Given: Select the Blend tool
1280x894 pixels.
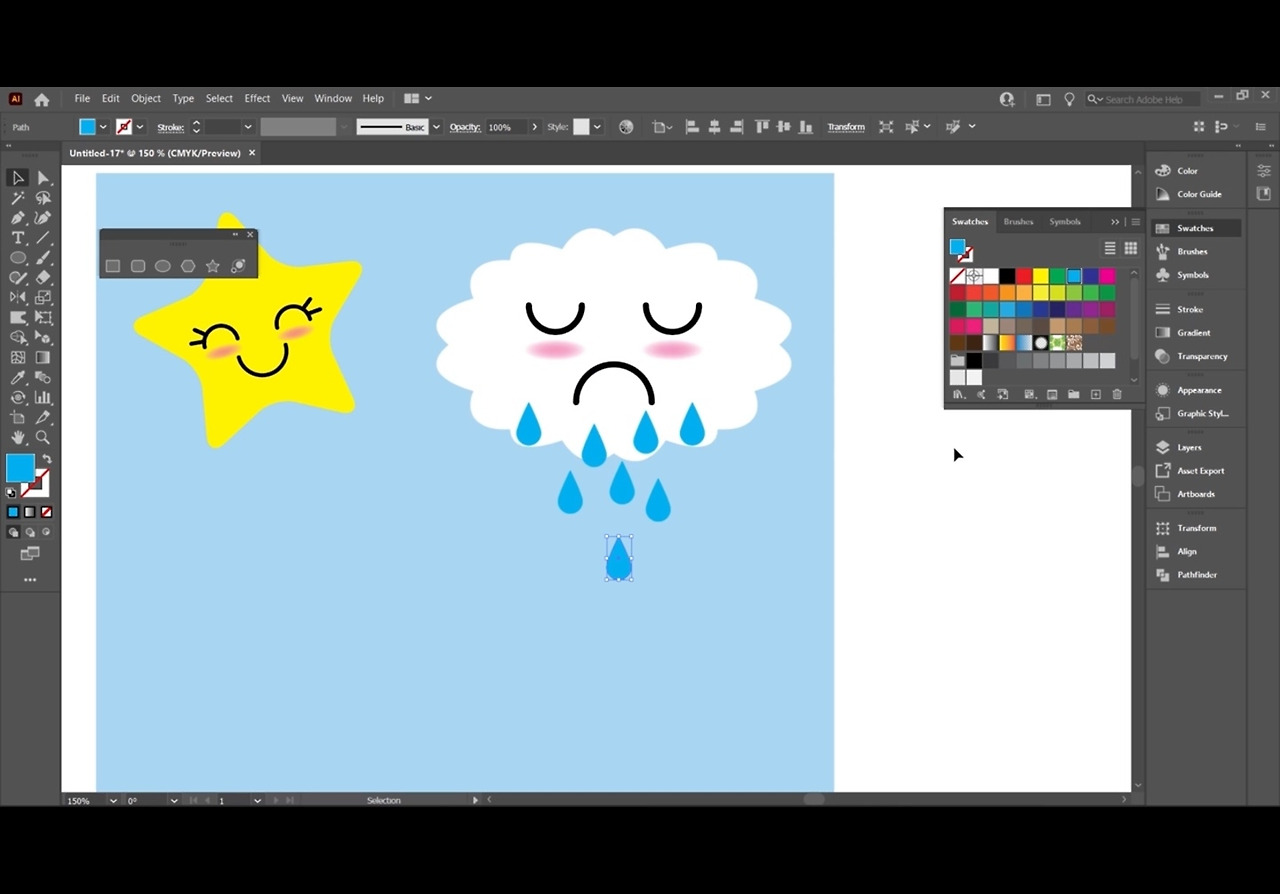Looking at the screenshot, I should (x=43, y=378).
